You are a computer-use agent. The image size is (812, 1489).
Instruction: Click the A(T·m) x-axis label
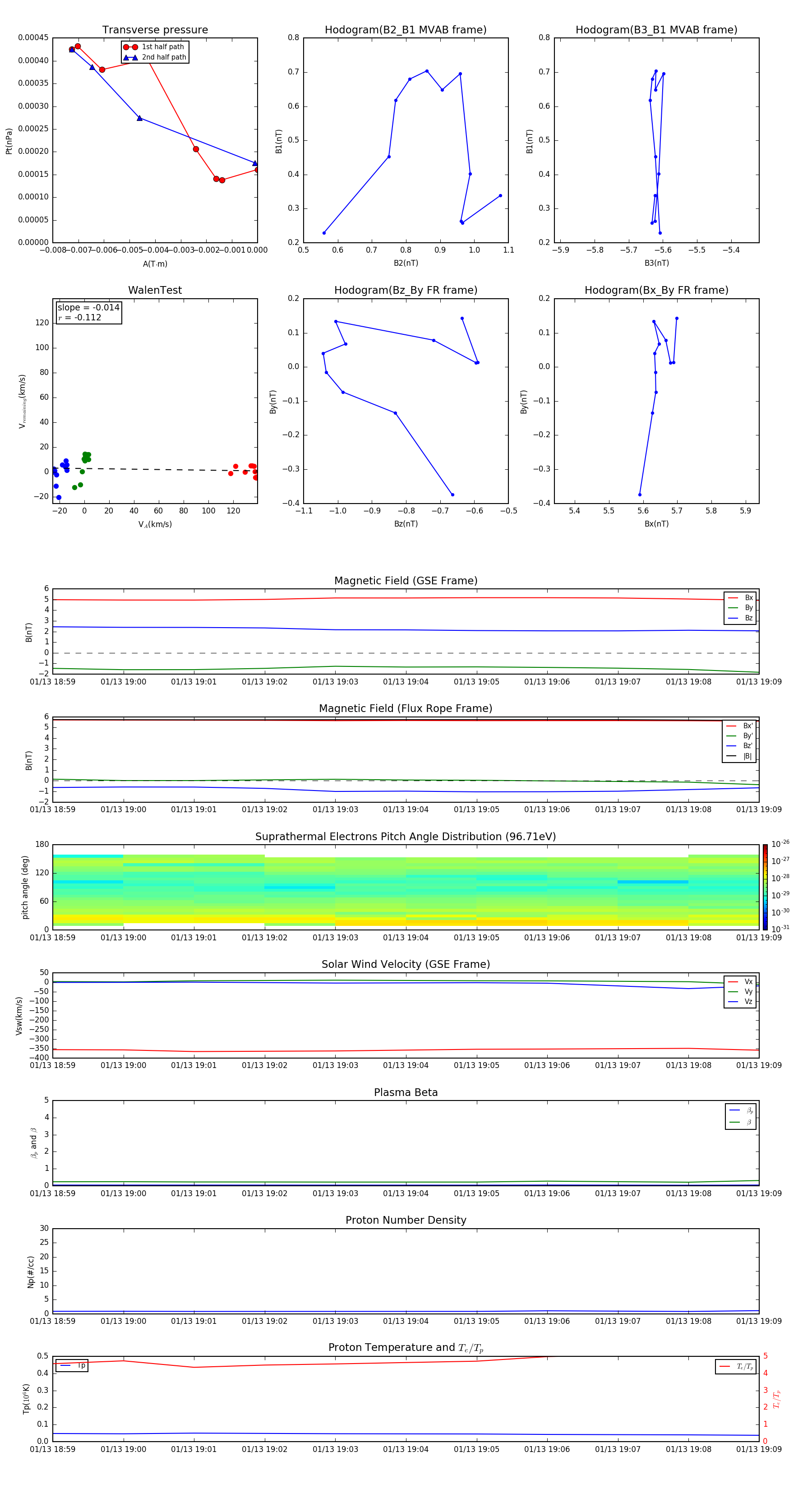coord(155,264)
